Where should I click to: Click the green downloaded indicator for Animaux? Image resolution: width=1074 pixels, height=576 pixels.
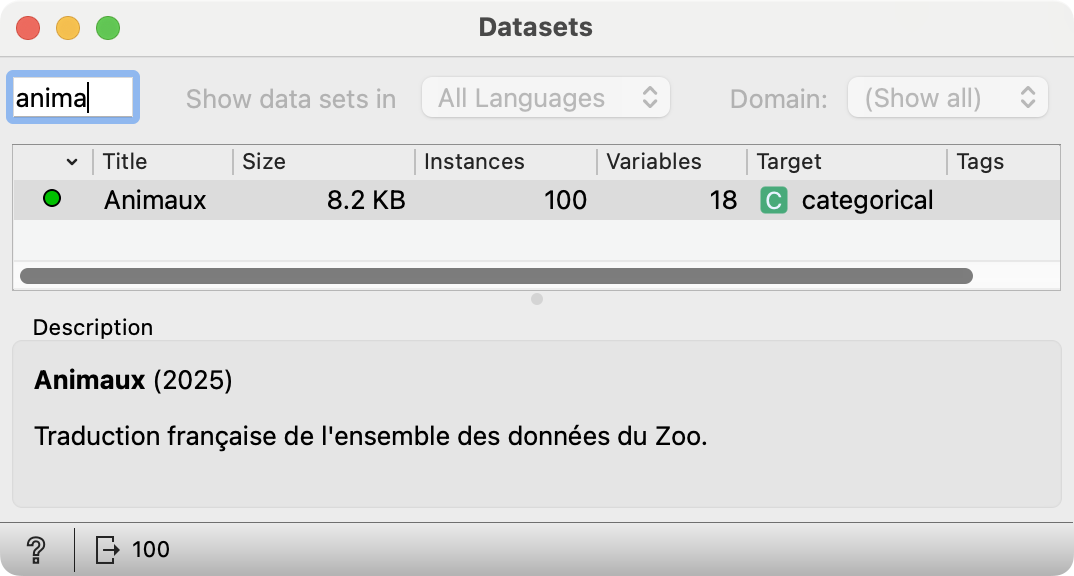[x=52, y=199]
